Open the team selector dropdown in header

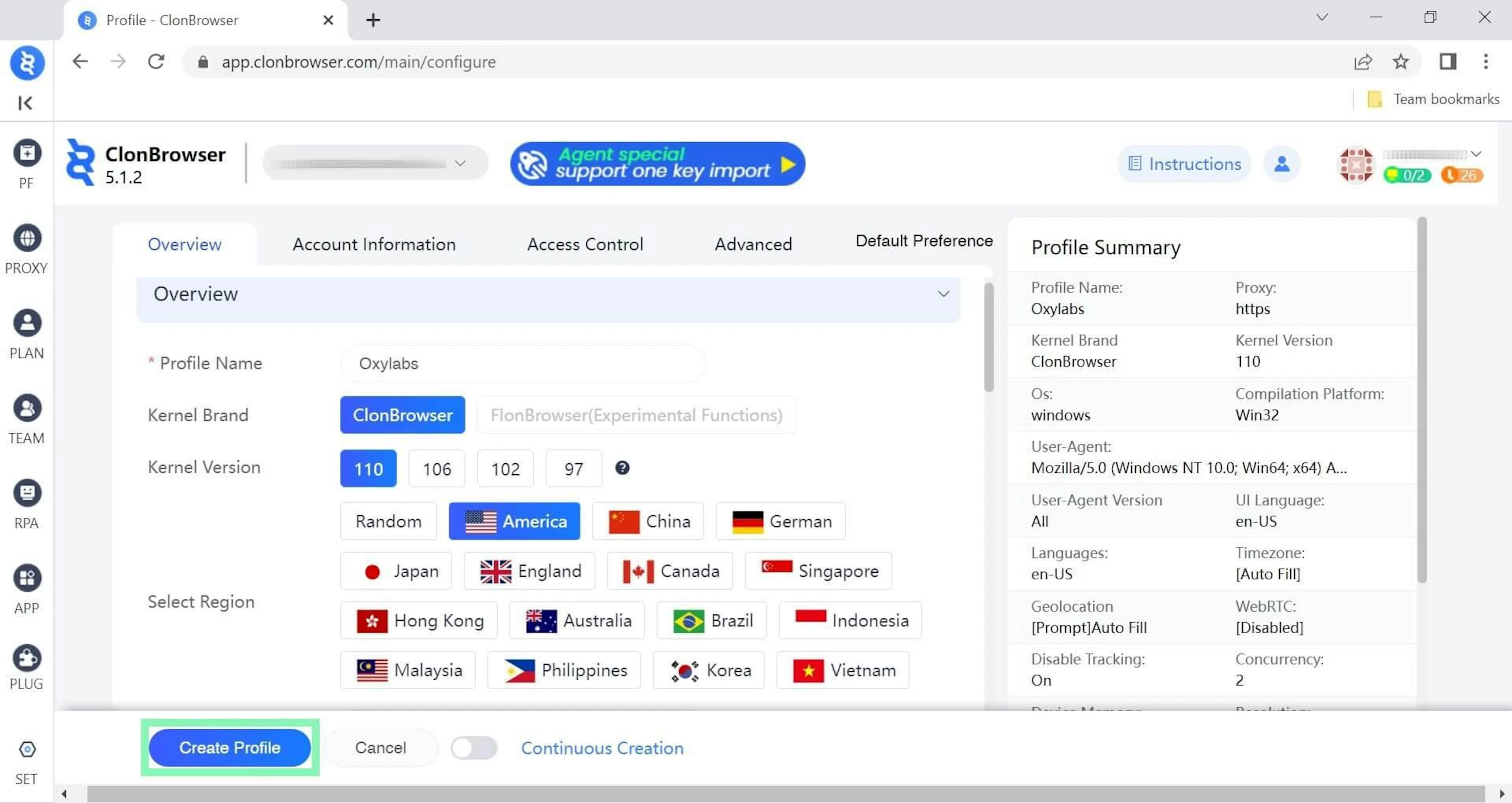click(376, 163)
